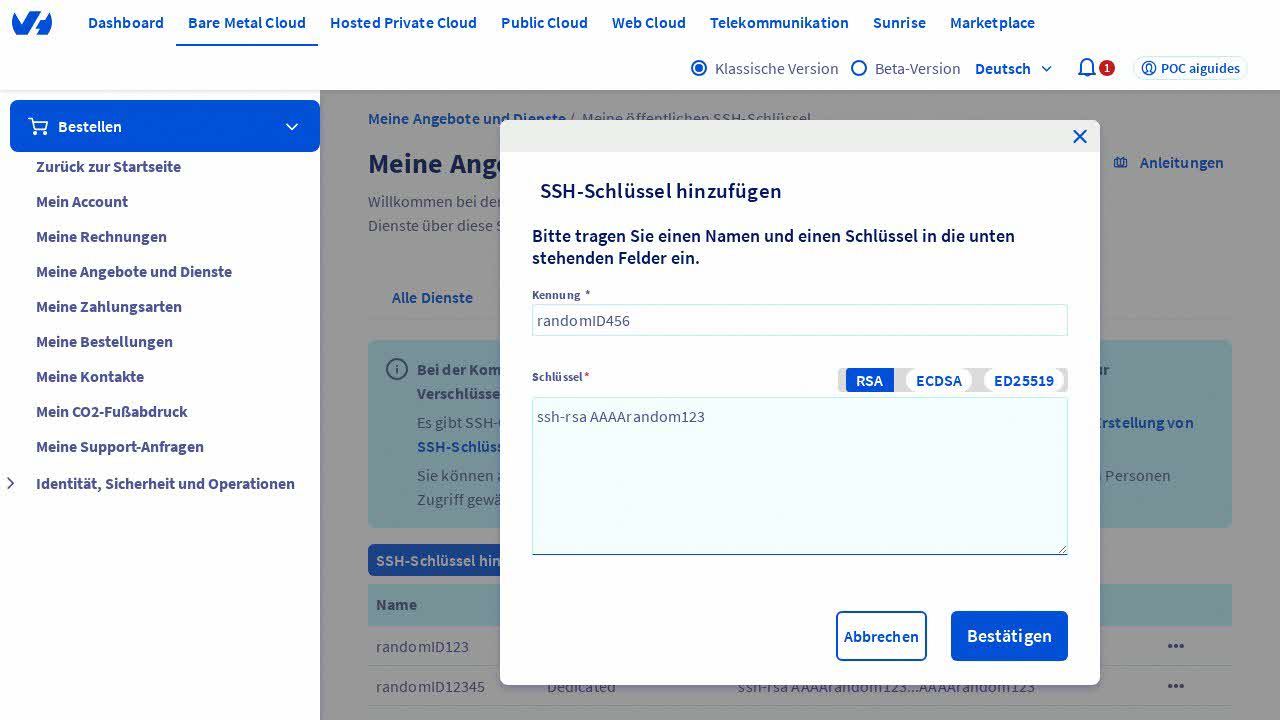
Task: Select the ECDSA key type
Action: [938, 380]
